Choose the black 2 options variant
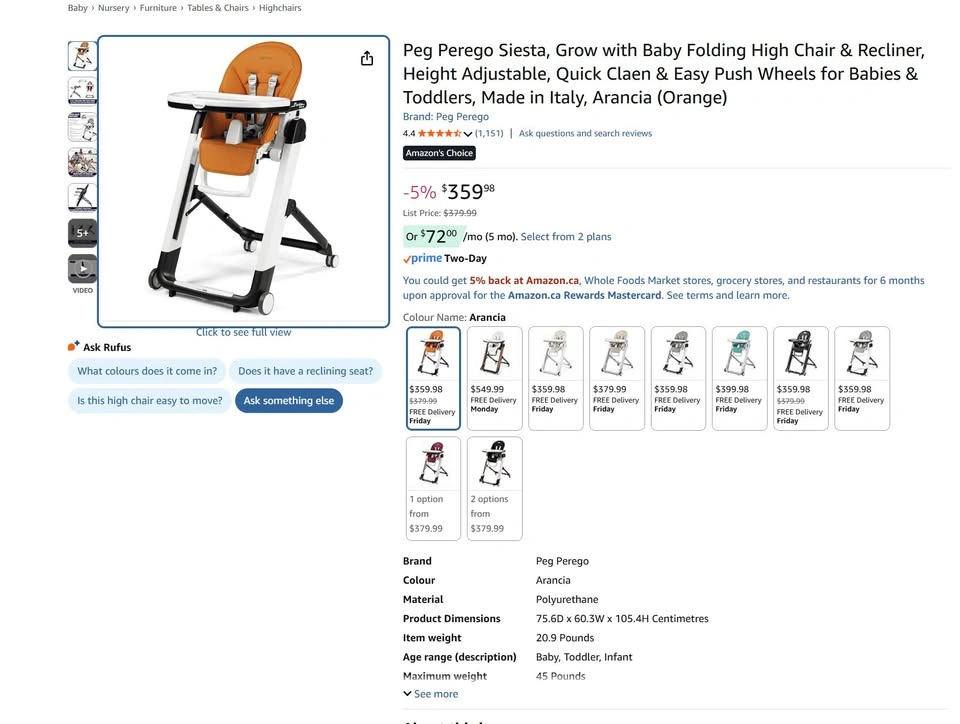Image resolution: width=960 pixels, height=724 pixels. 495,488
